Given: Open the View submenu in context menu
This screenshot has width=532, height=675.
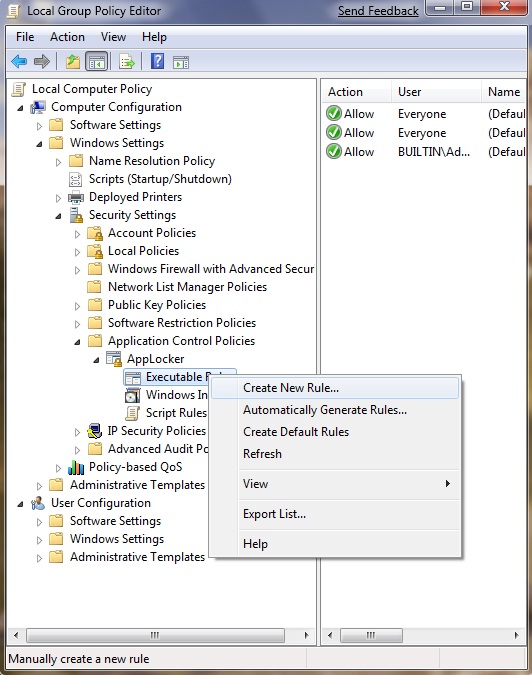Looking at the screenshot, I should [x=335, y=484].
